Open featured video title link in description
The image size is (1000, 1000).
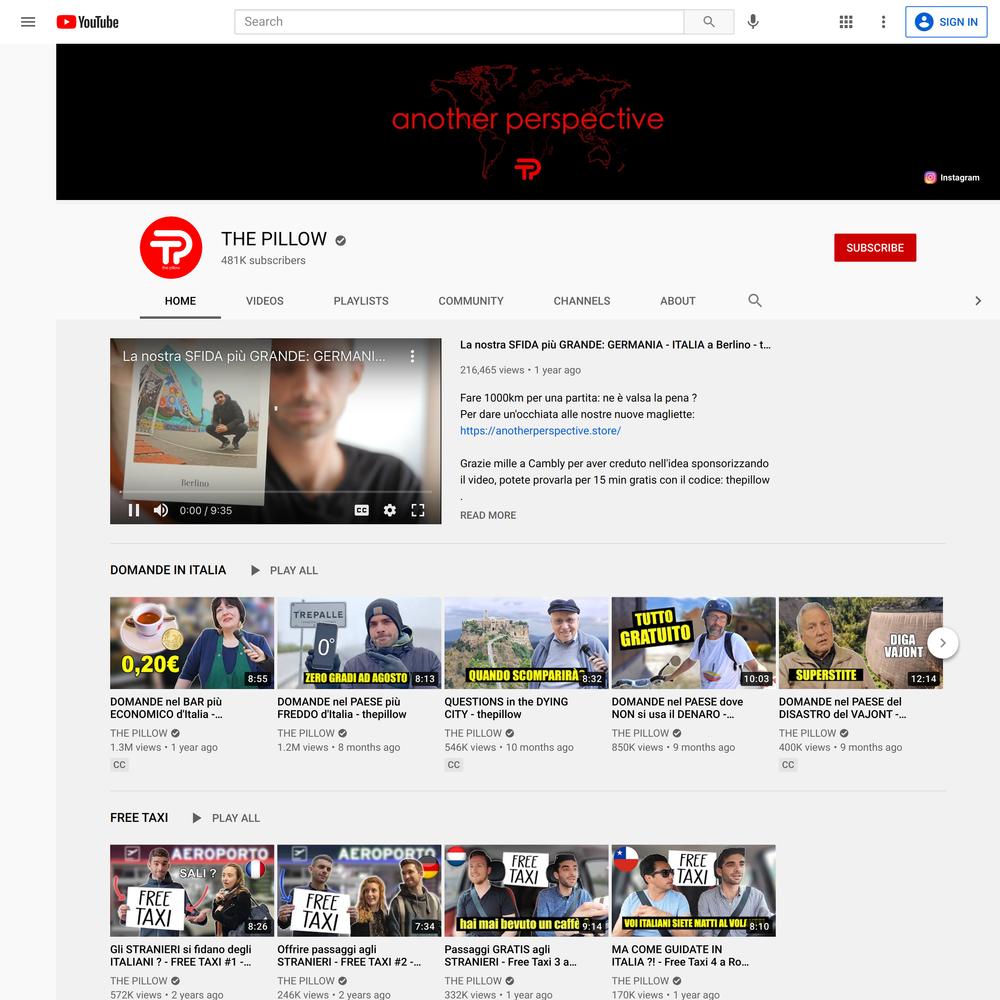615,344
